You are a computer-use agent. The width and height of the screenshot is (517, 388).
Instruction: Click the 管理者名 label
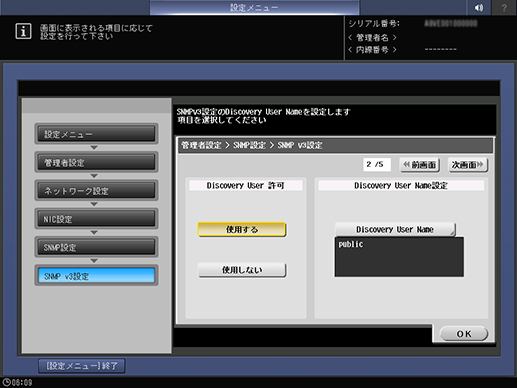[x=372, y=37]
